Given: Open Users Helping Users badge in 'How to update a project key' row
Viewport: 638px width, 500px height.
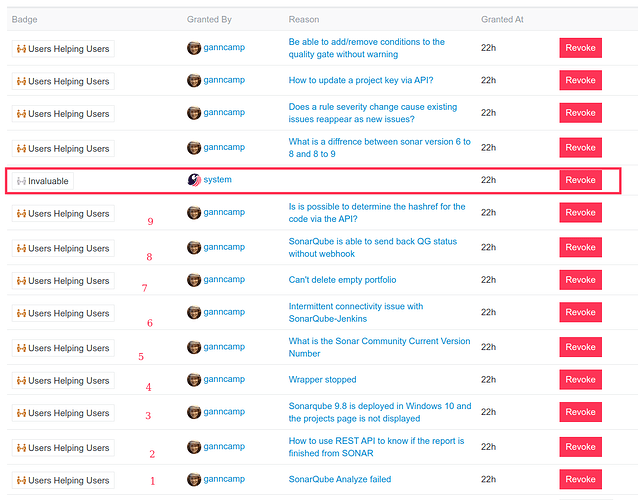Looking at the screenshot, I should tap(63, 81).
